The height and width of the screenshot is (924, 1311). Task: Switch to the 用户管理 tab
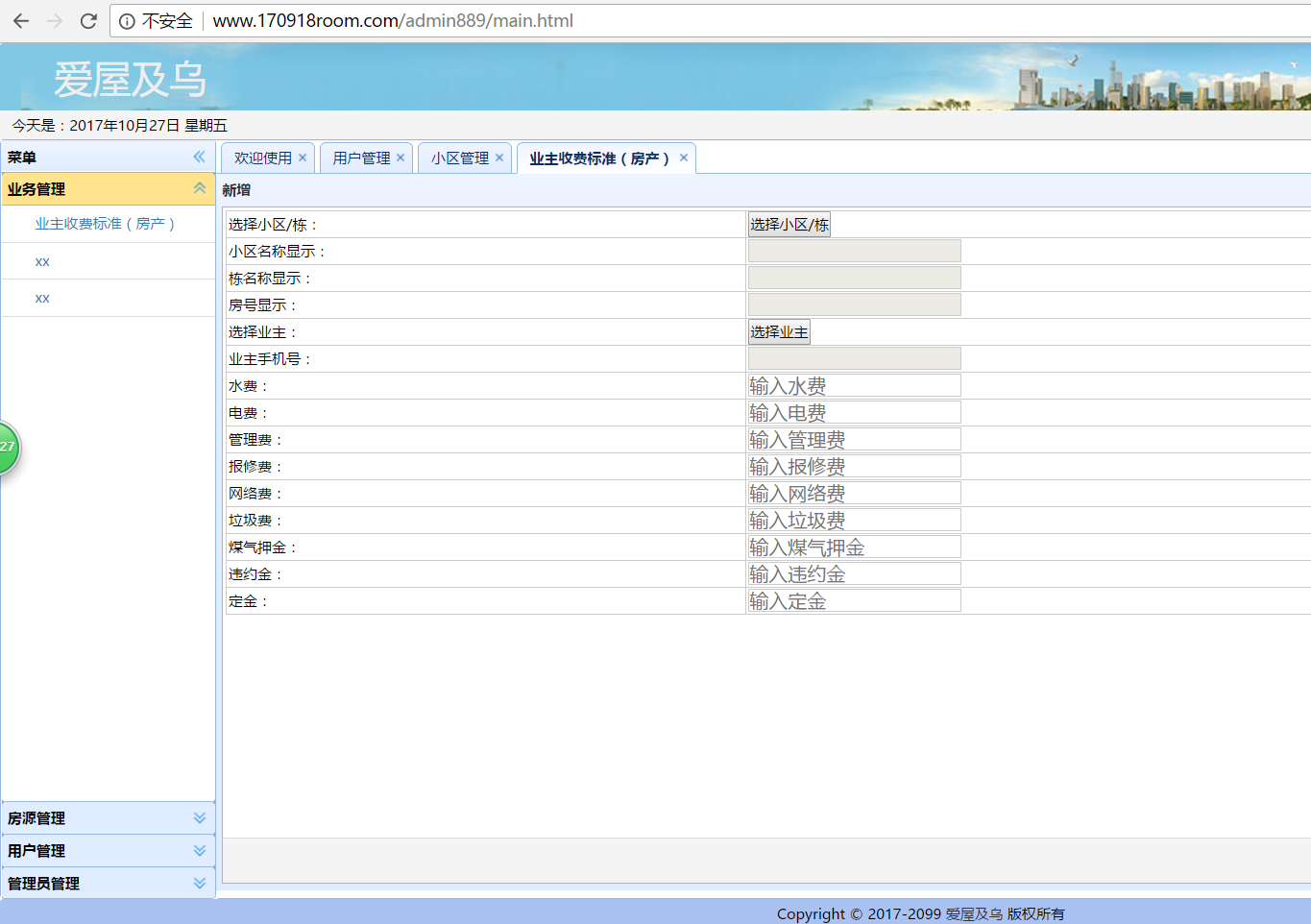tap(361, 158)
